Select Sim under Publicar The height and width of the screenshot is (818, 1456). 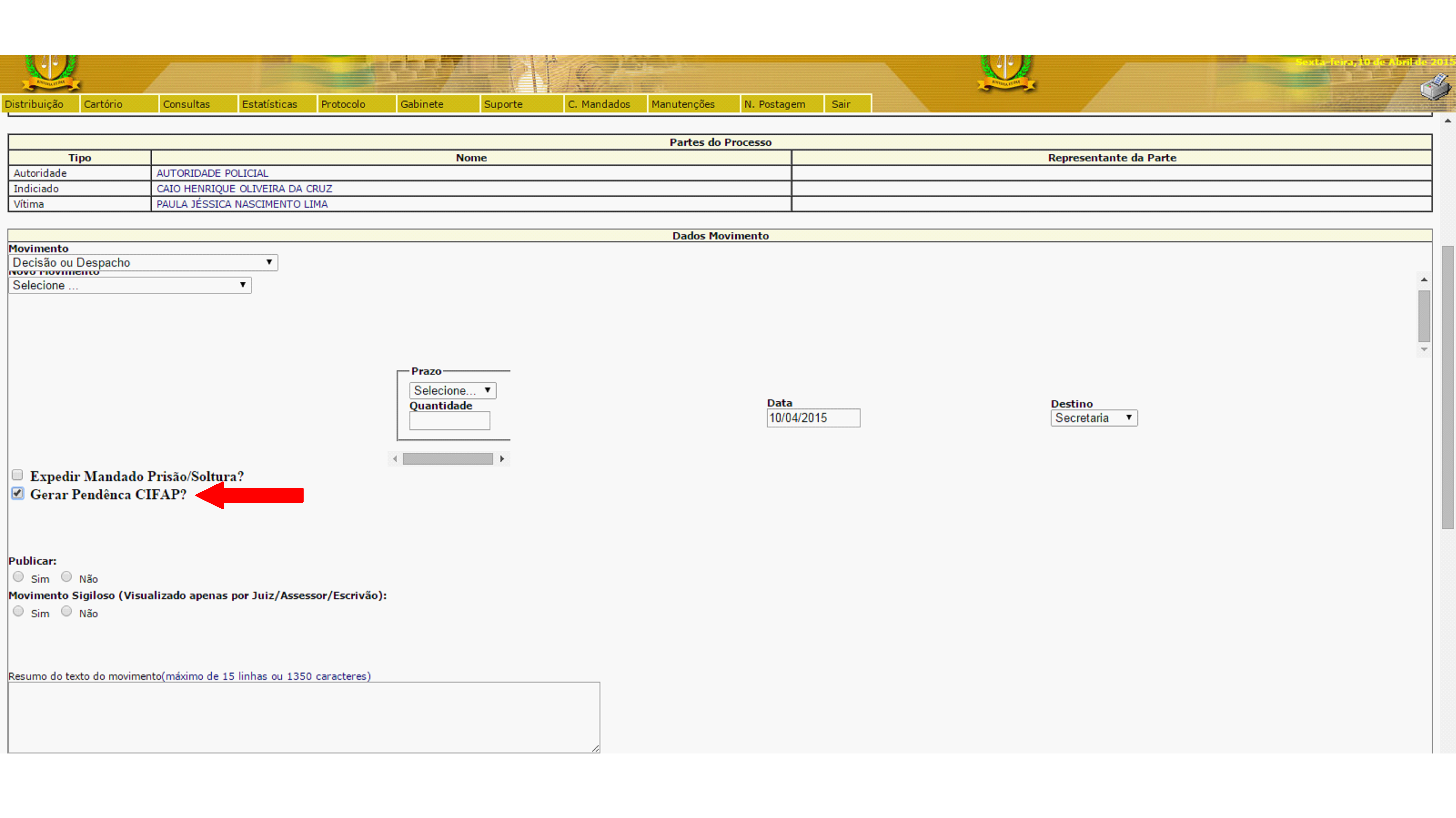click(x=19, y=577)
